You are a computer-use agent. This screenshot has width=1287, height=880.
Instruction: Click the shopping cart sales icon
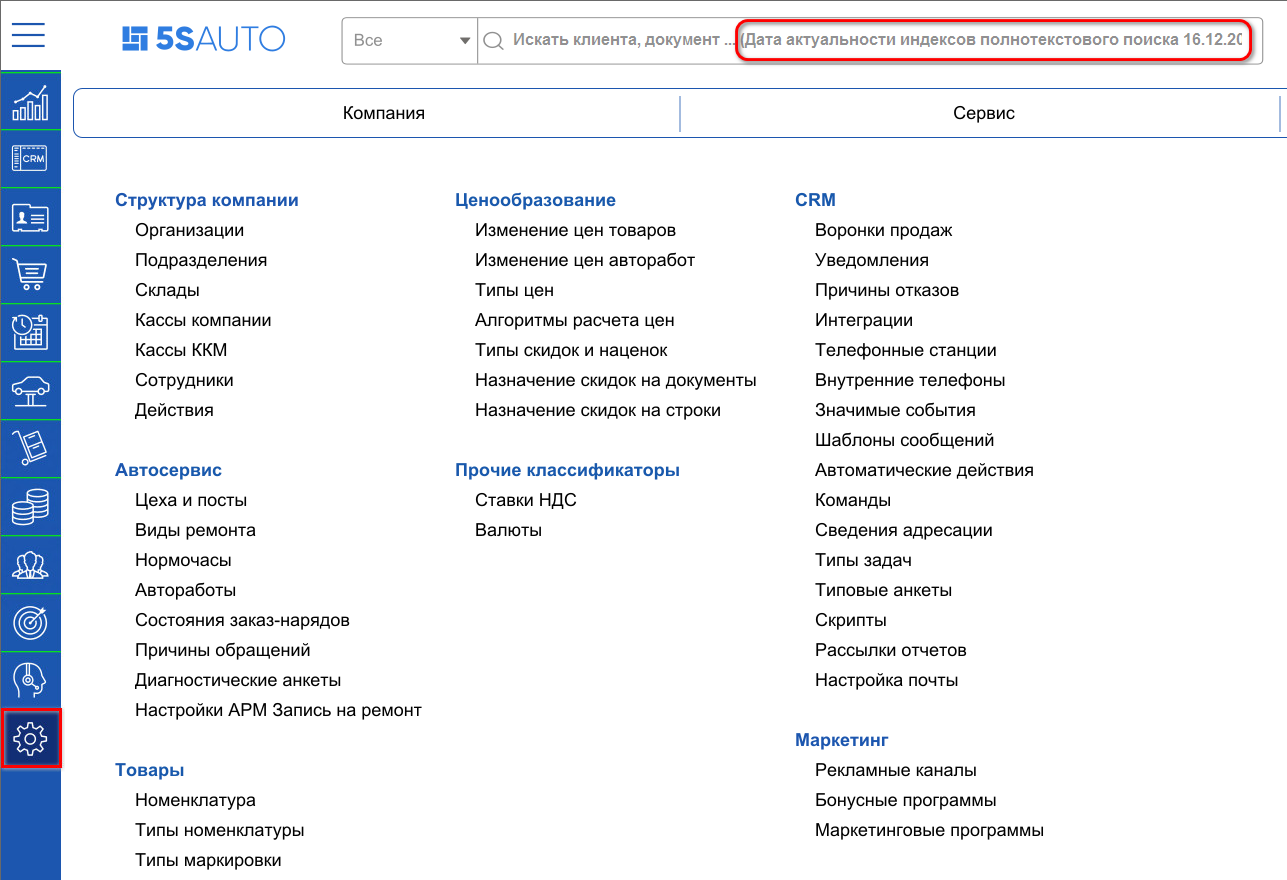(x=30, y=274)
